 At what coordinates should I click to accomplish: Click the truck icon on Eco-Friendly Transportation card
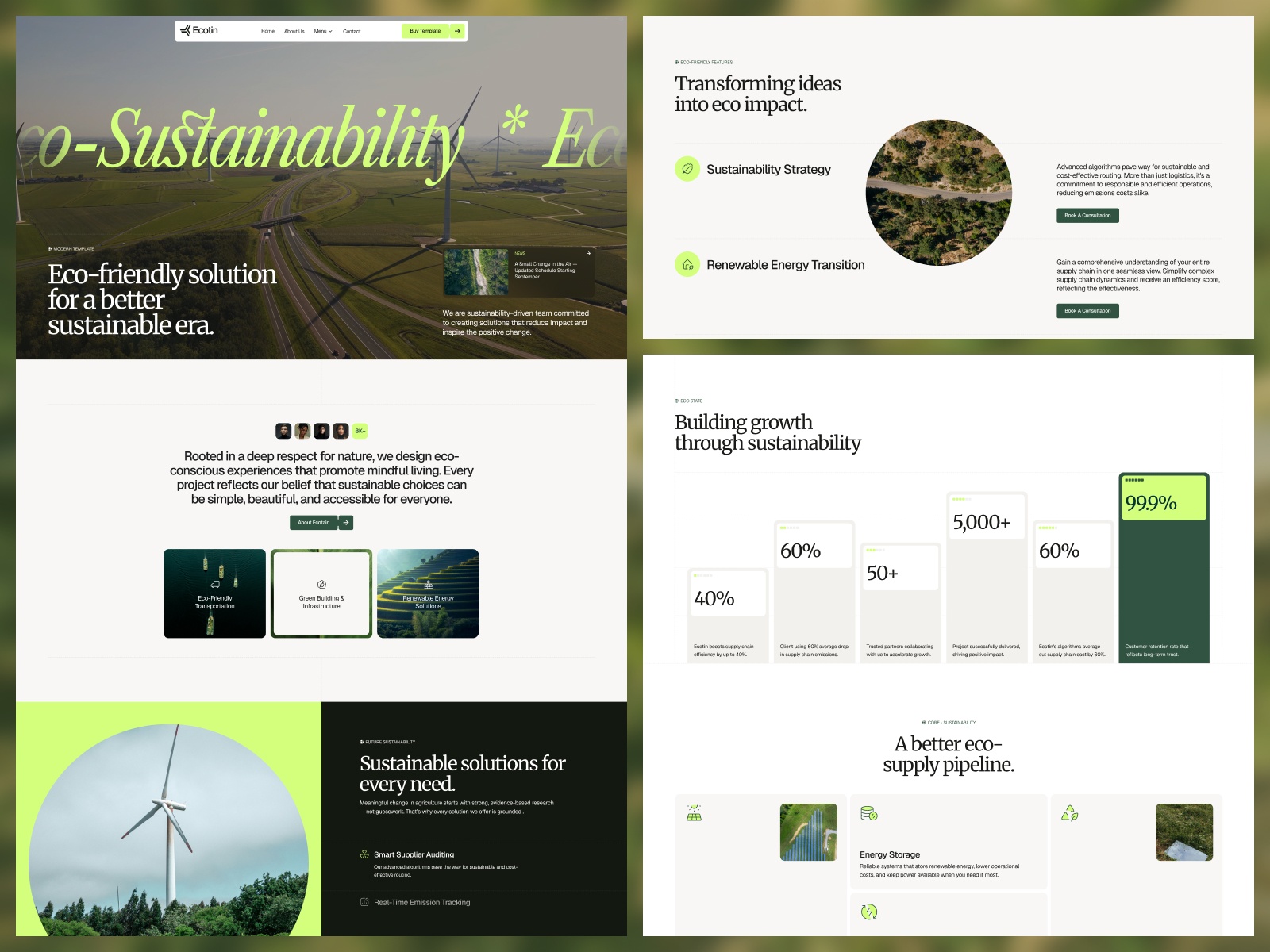[215, 585]
